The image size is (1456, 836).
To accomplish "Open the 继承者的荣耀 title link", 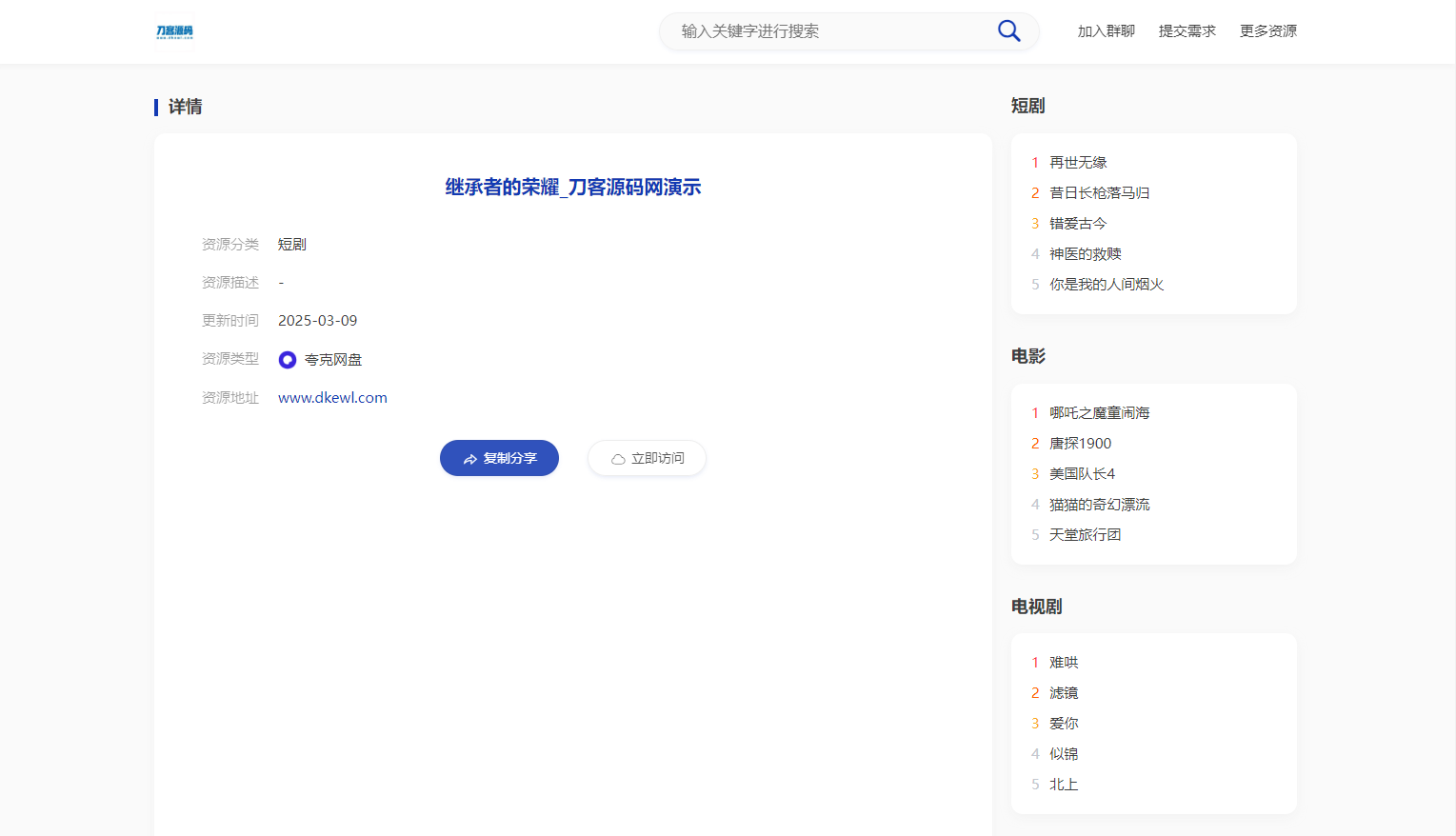I will click(572, 187).
